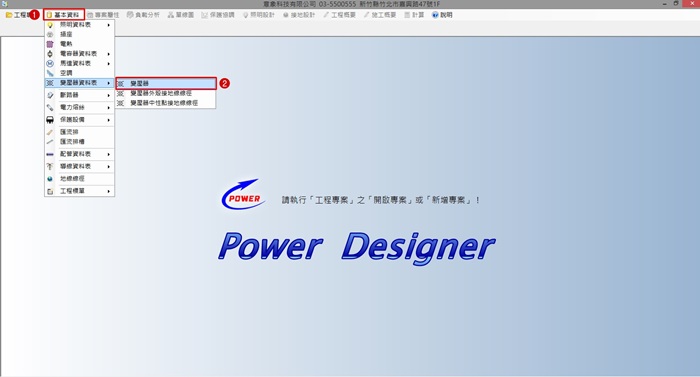Click the 空調 air conditioning icon
The width and height of the screenshot is (700, 377).
tap(50, 73)
